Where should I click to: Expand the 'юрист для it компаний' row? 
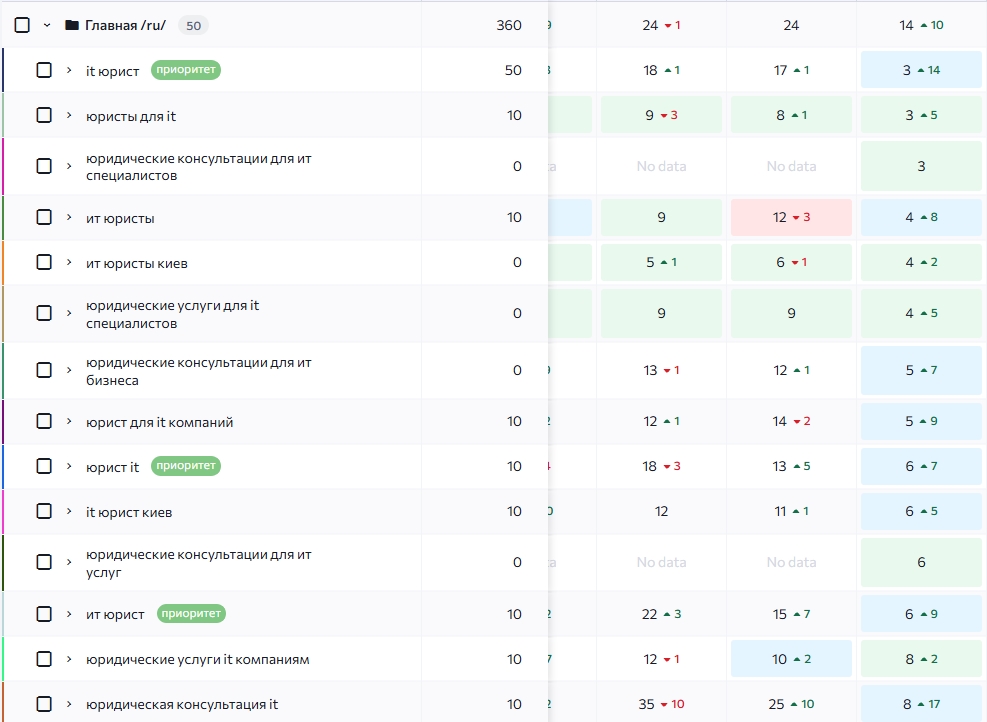pyautogui.click(x=69, y=422)
